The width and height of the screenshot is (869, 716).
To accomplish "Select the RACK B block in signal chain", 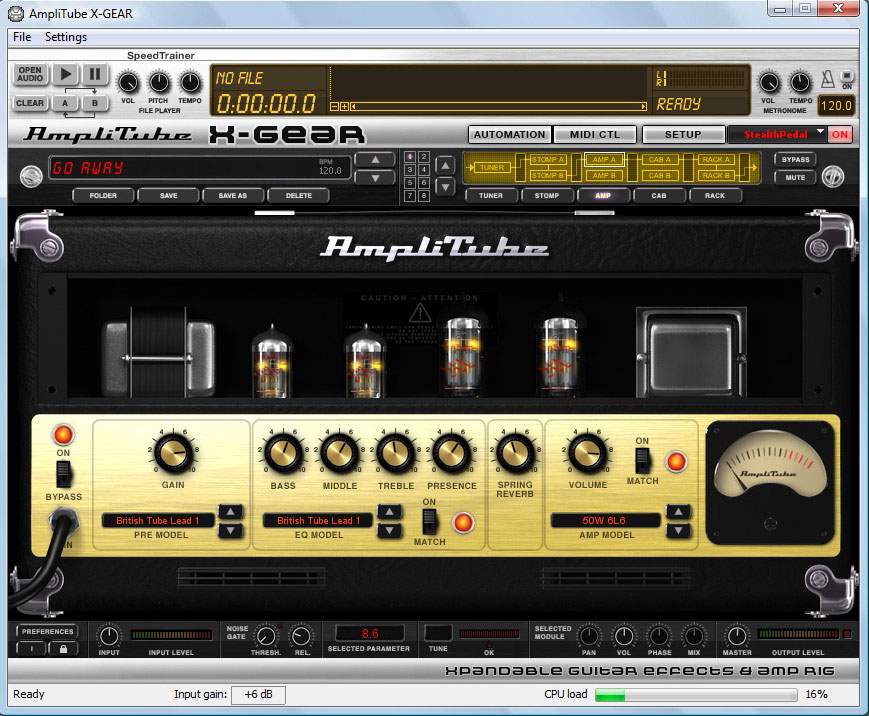I will 716,176.
